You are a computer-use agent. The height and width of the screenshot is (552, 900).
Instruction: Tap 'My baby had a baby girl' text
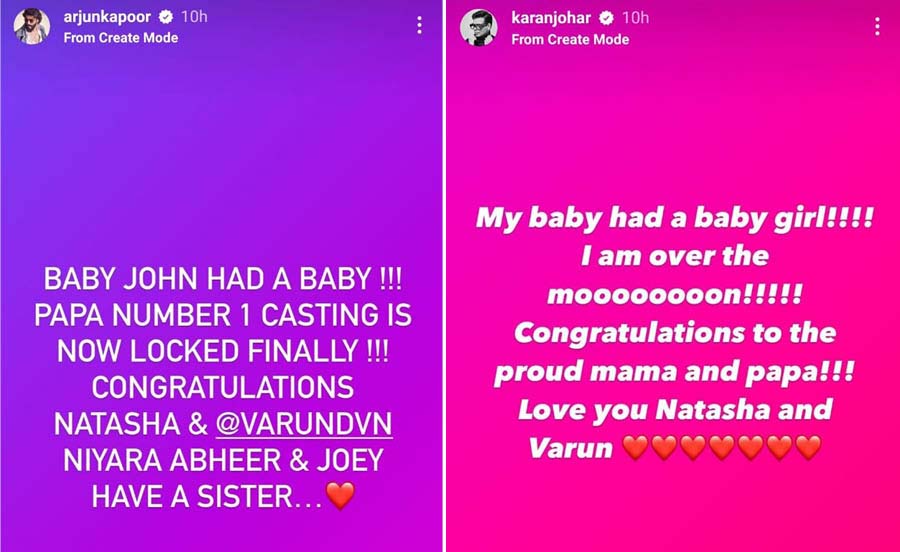[x=650, y=218]
